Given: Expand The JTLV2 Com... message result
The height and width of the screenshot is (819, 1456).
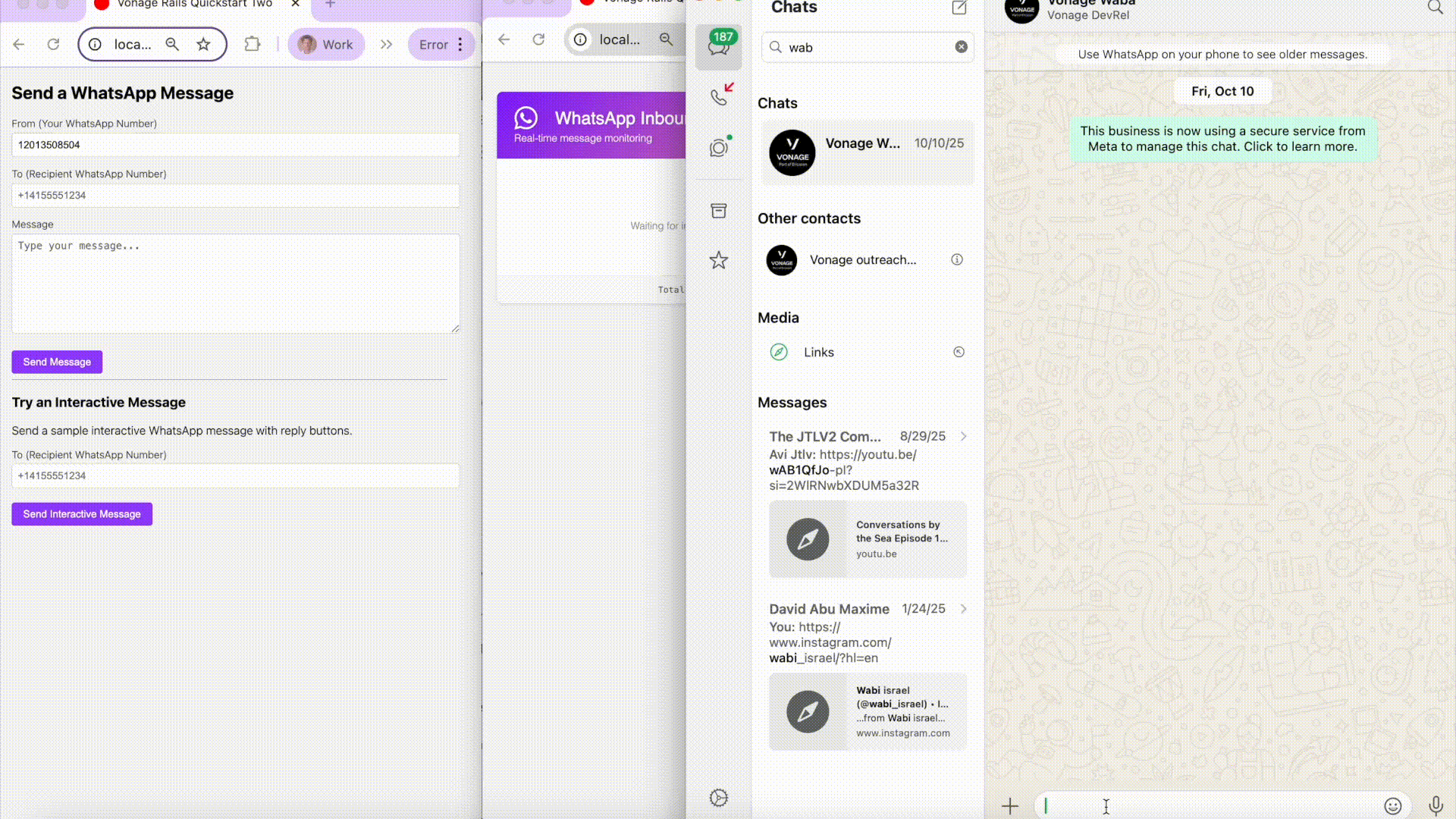Looking at the screenshot, I should [x=964, y=436].
